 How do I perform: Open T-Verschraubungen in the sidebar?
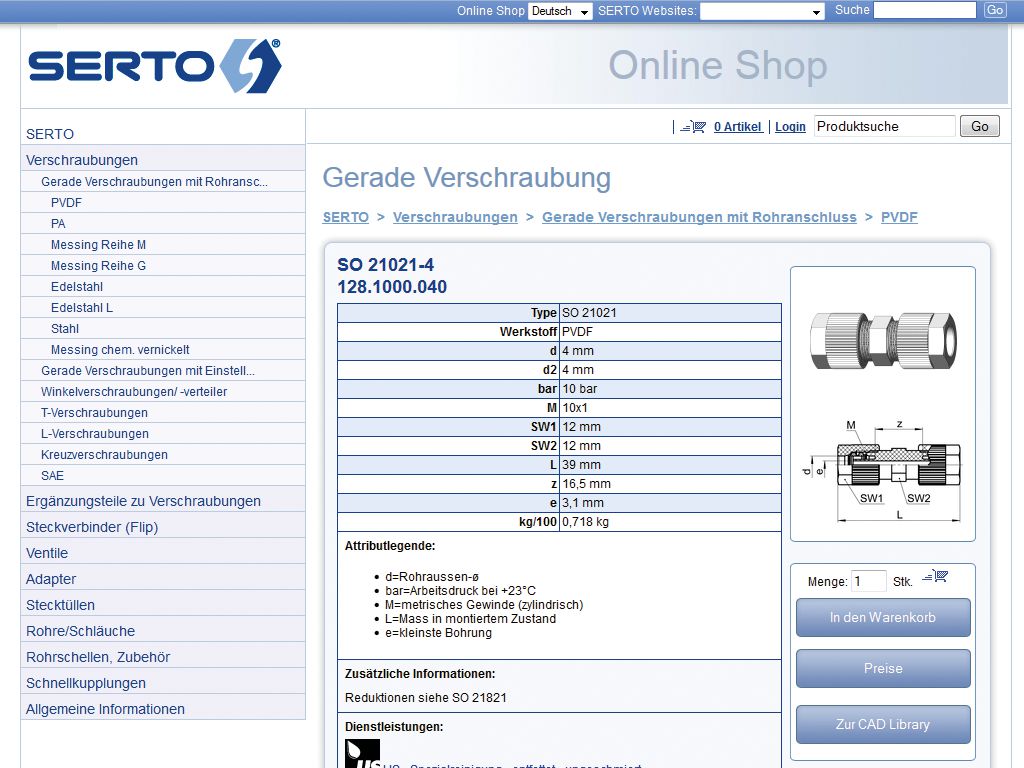(94, 413)
